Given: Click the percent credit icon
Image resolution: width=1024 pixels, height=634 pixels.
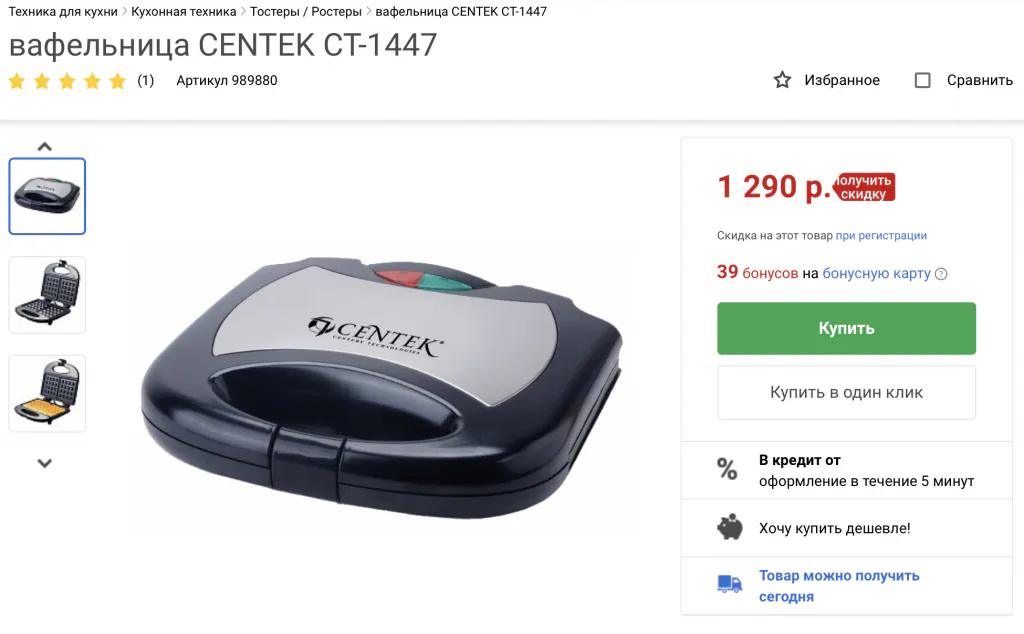Looking at the screenshot, I should pyautogui.click(x=727, y=469).
